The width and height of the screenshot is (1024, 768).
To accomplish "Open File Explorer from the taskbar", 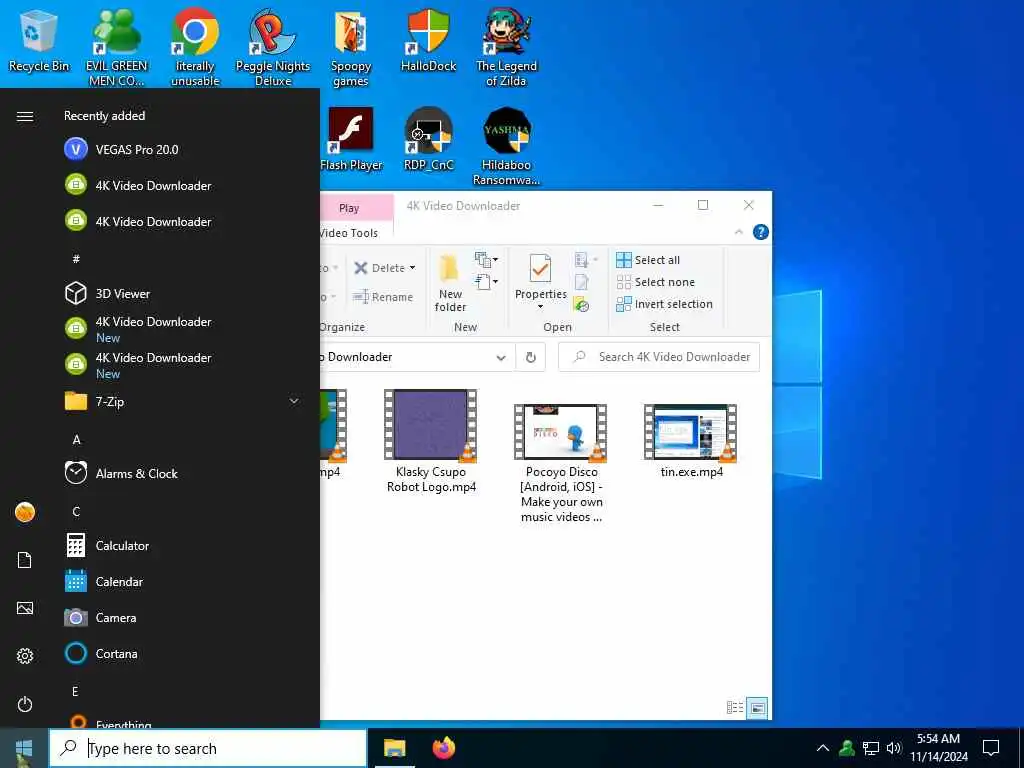I will click(394, 748).
